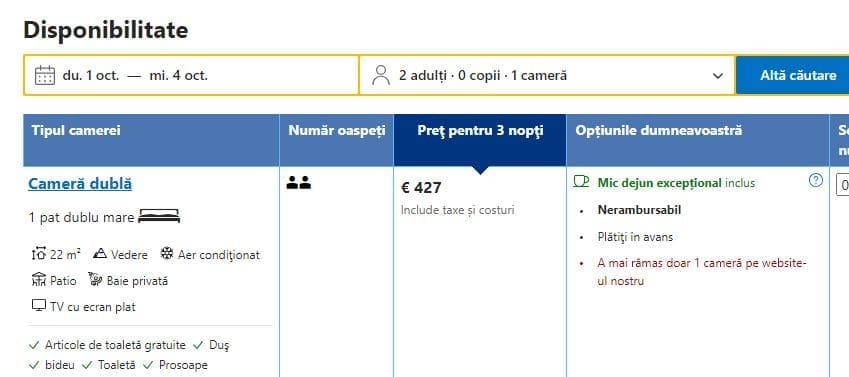
Task: Click the room size 22 m² icon
Action: pos(39,254)
